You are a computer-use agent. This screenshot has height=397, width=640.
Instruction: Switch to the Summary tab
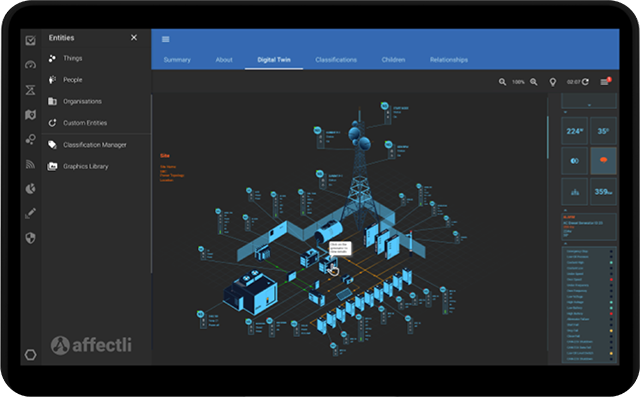(177, 60)
